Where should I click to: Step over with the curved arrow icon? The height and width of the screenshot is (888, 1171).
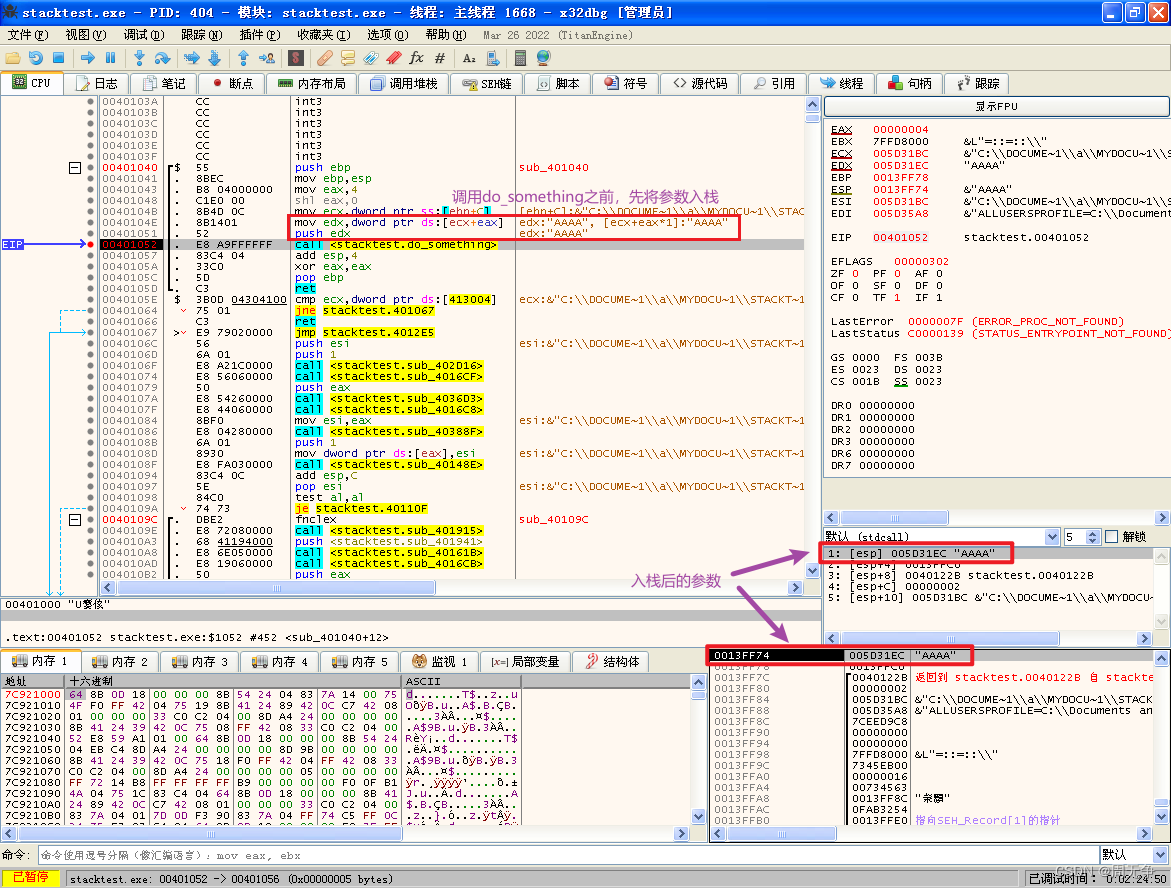(162, 58)
